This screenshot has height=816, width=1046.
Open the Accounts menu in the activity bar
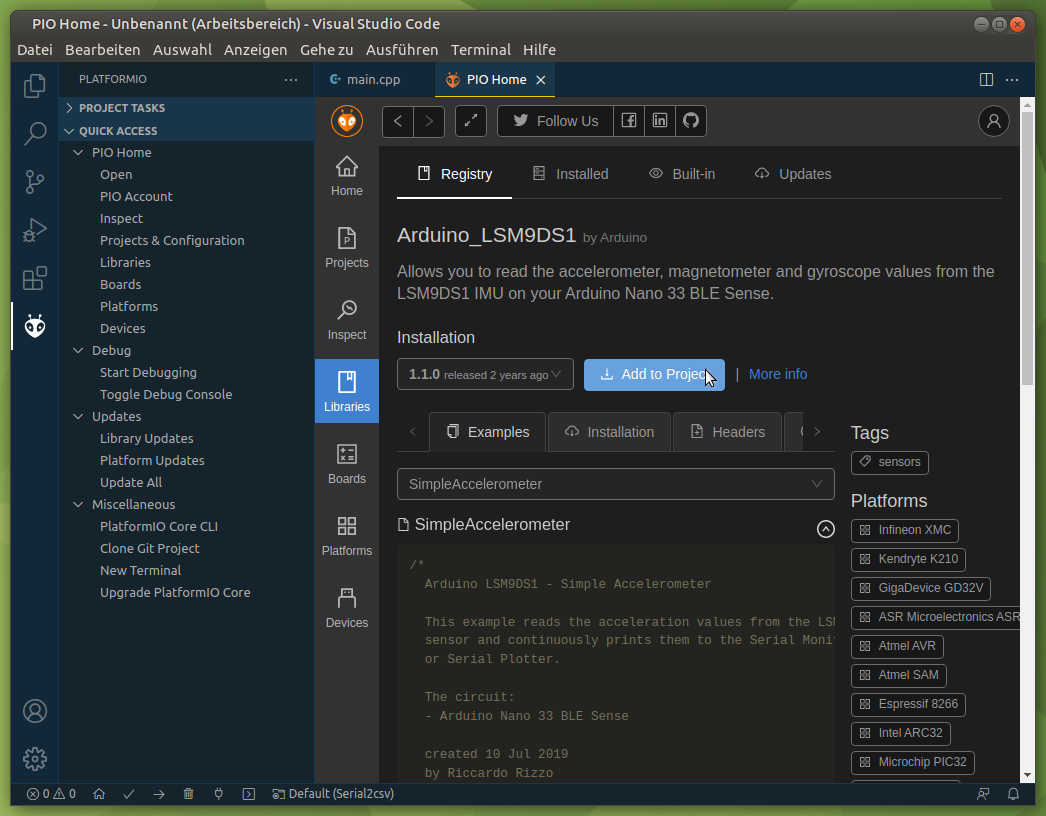pyautogui.click(x=35, y=711)
